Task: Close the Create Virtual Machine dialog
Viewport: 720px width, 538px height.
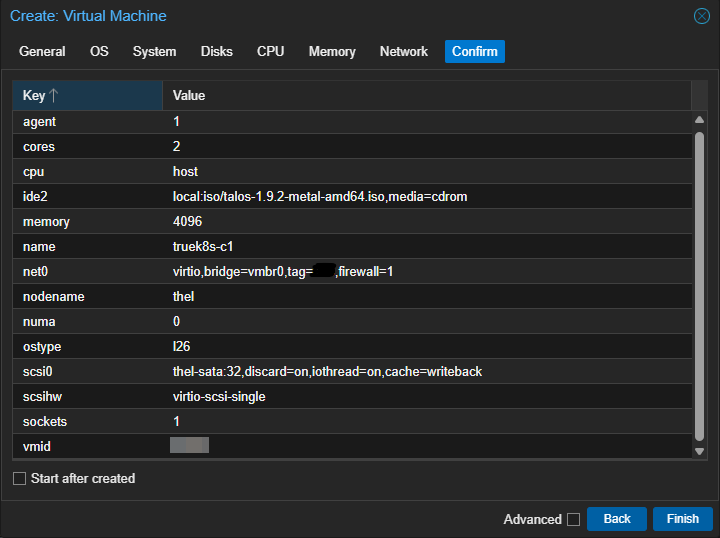Action: (x=702, y=16)
